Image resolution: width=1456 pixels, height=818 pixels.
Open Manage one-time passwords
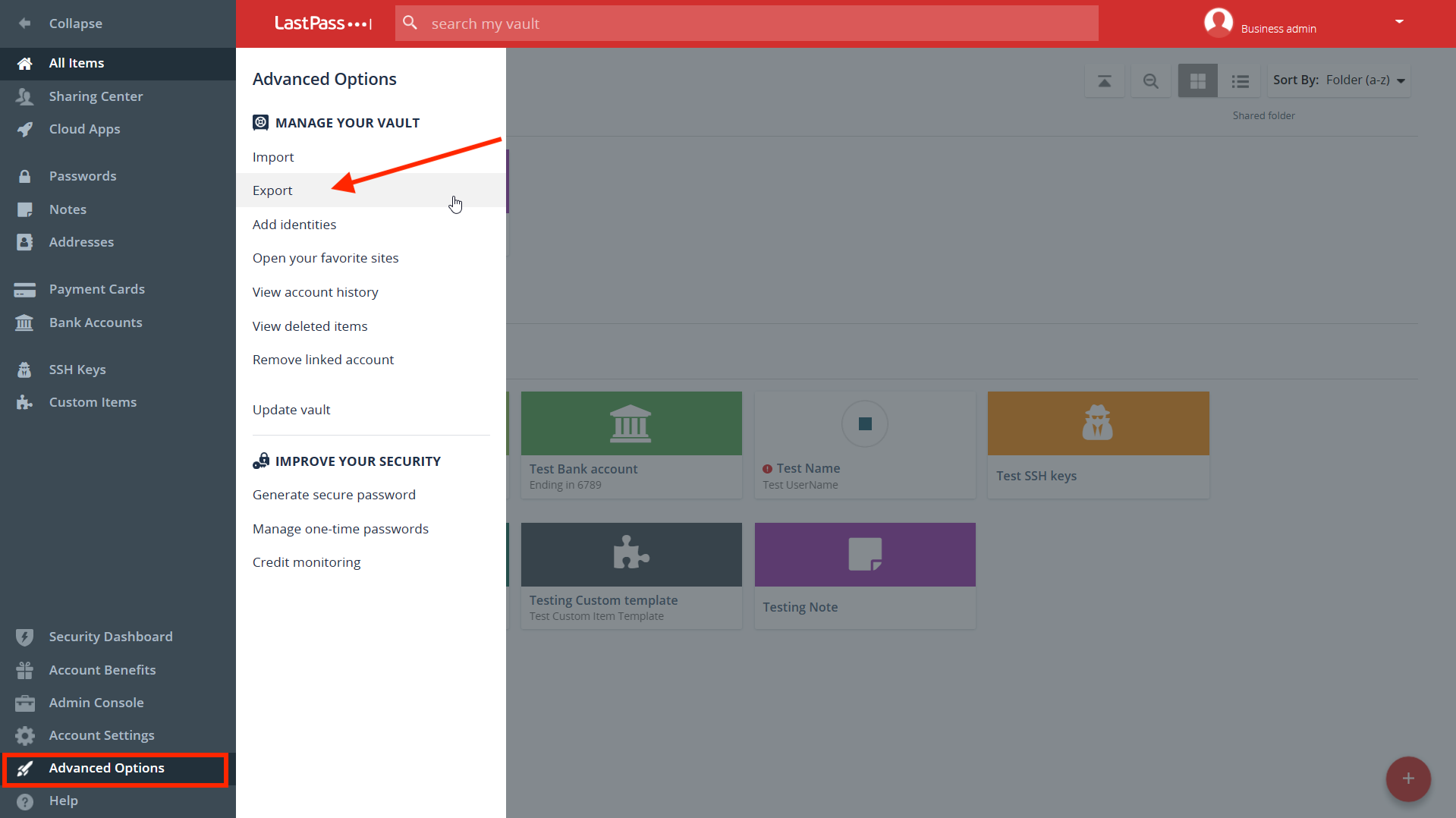pos(341,529)
